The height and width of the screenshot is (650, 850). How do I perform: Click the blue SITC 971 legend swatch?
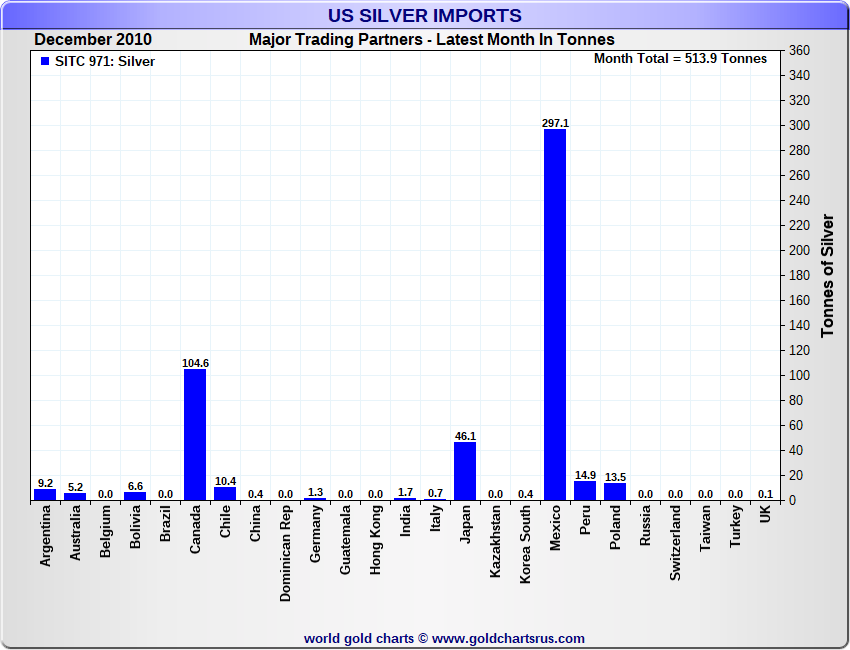coord(45,61)
